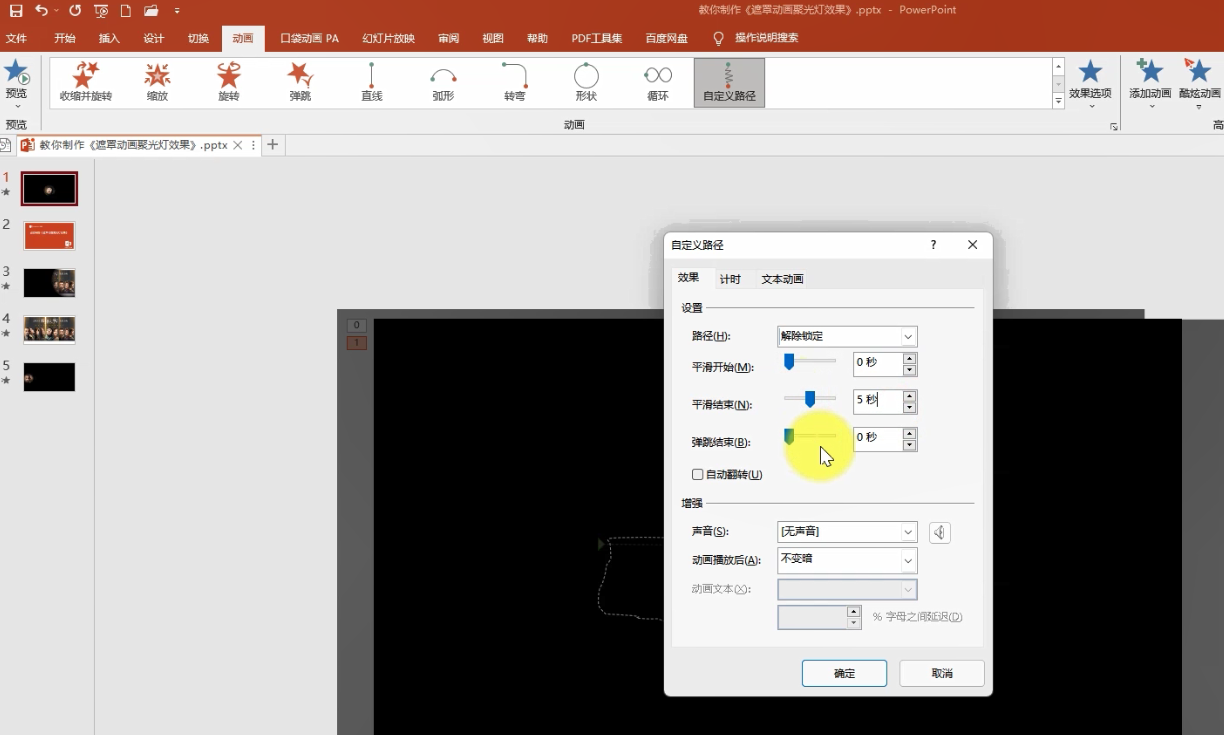Enable the 自动翻转 checkbox
Image resolution: width=1224 pixels, height=735 pixels.
tap(698, 474)
